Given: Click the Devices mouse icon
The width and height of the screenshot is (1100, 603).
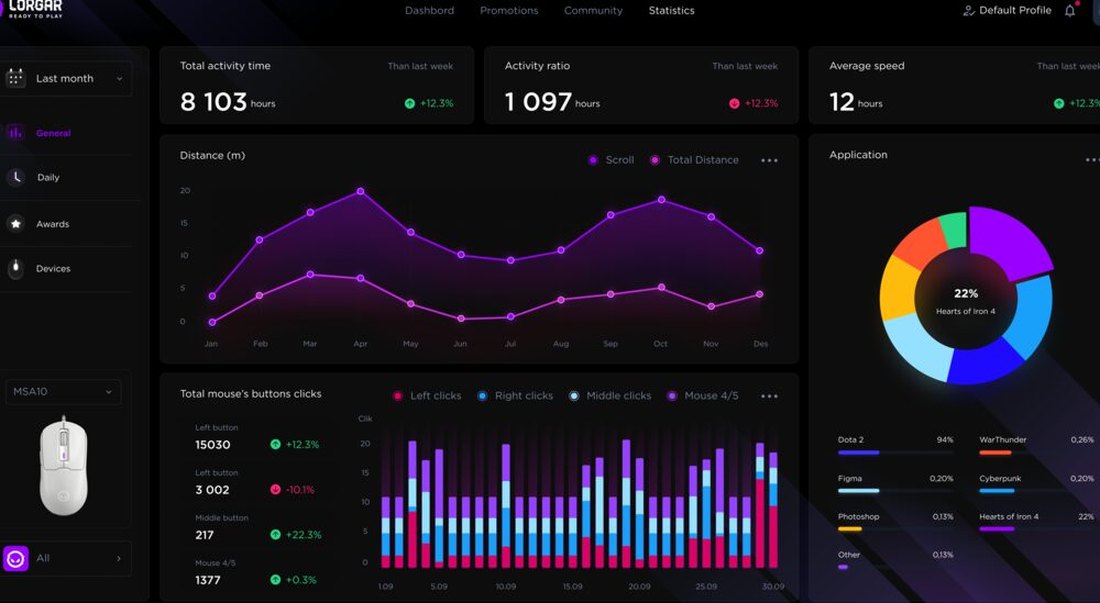Looking at the screenshot, I should (x=16, y=269).
